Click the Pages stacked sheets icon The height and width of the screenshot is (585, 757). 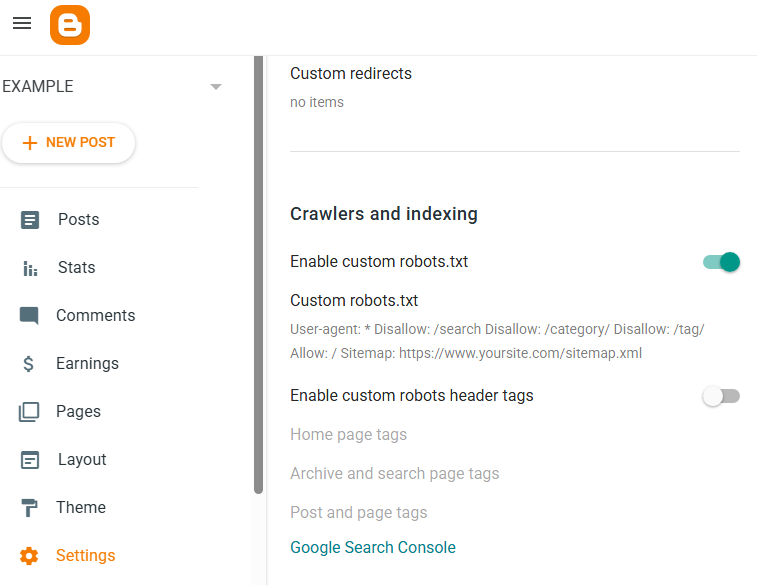(29, 412)
